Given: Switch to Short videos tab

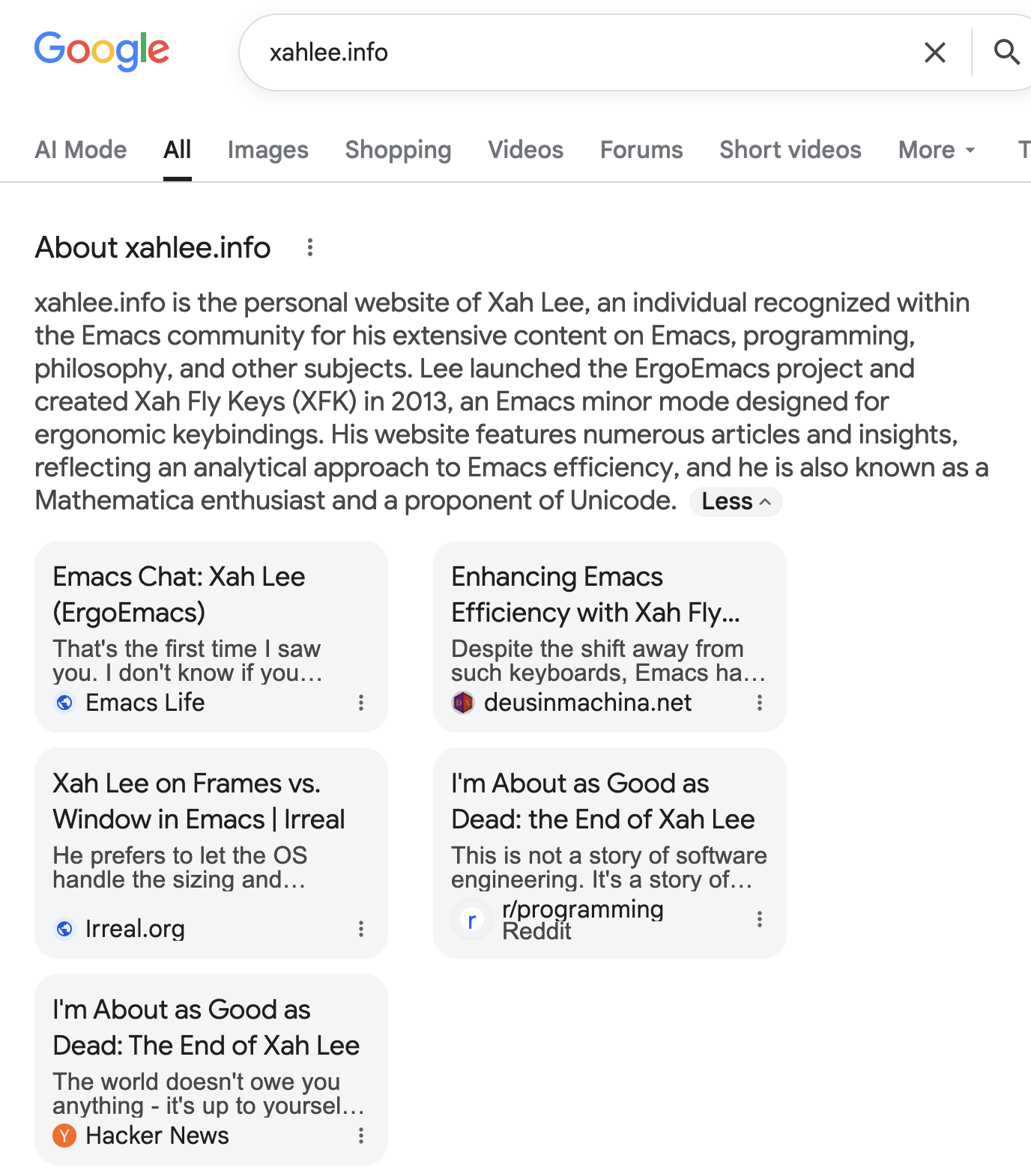Looking at the screenshot, I should pos(790,150).
